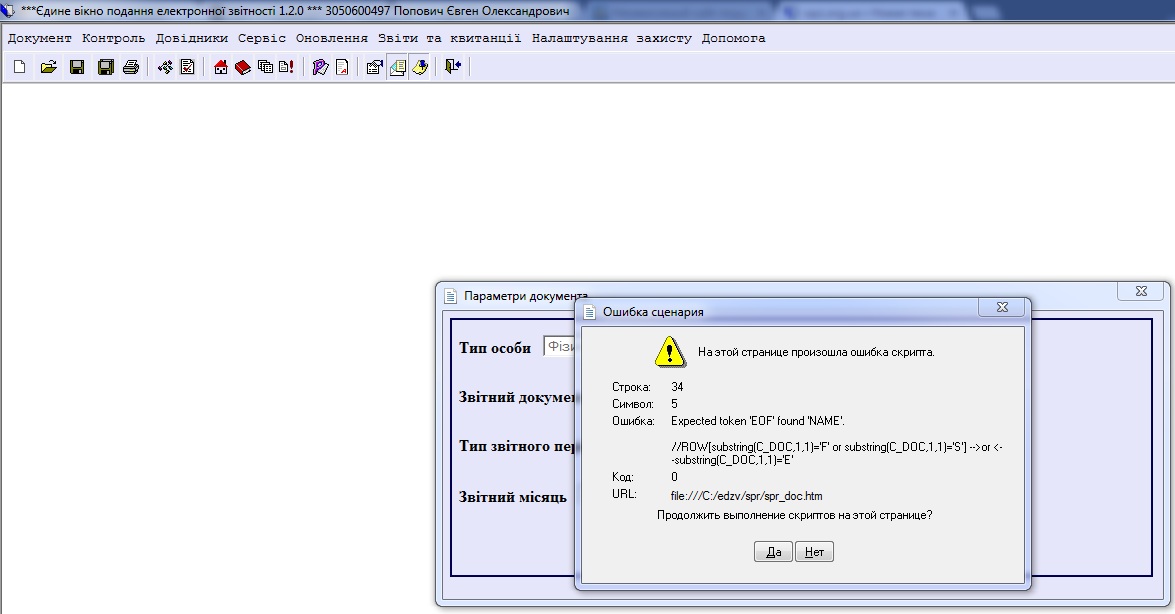Open the red book reference icon

(242, 67)
